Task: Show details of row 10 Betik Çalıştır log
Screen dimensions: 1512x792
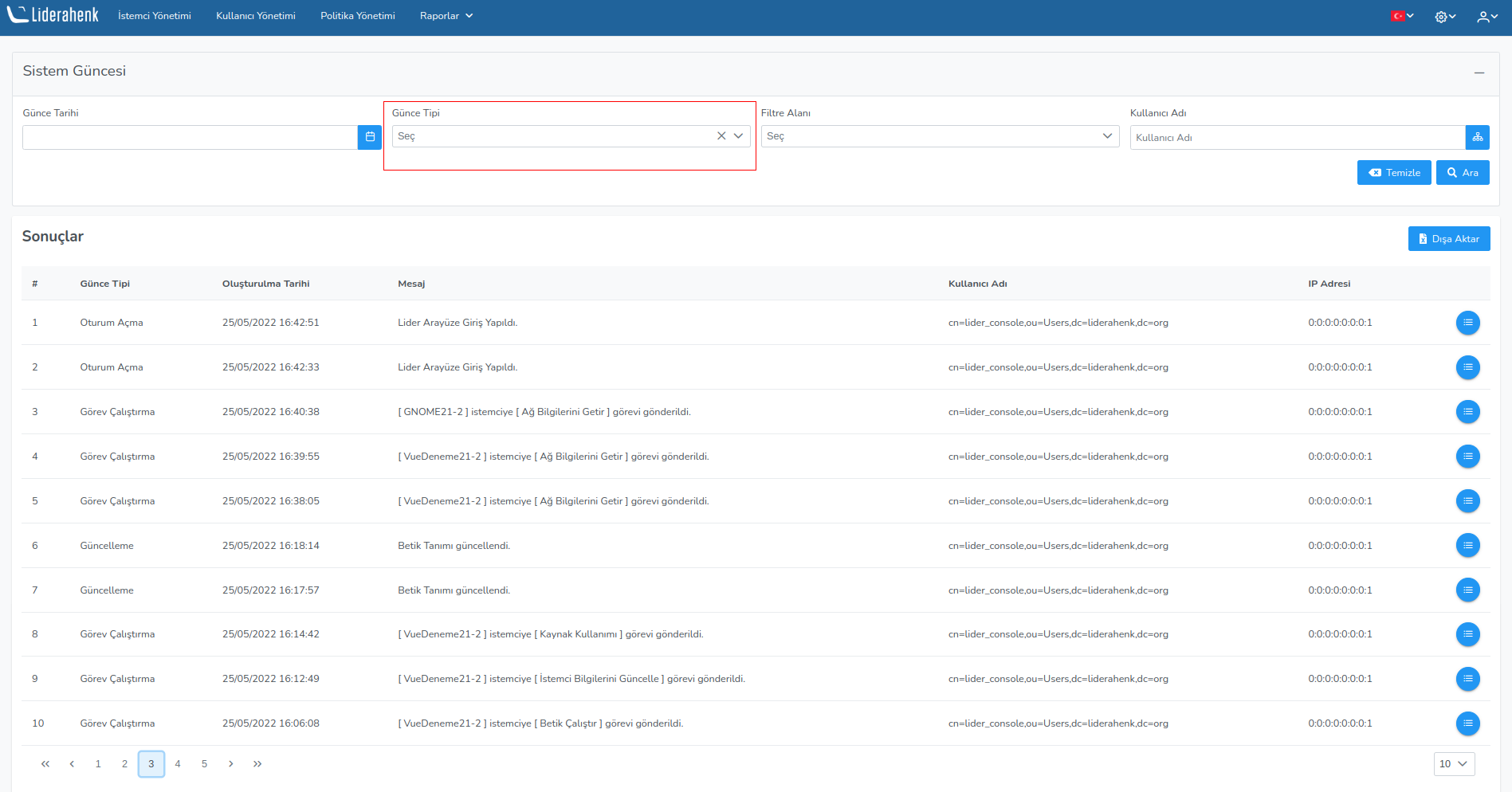Action: coord(1467,723)
